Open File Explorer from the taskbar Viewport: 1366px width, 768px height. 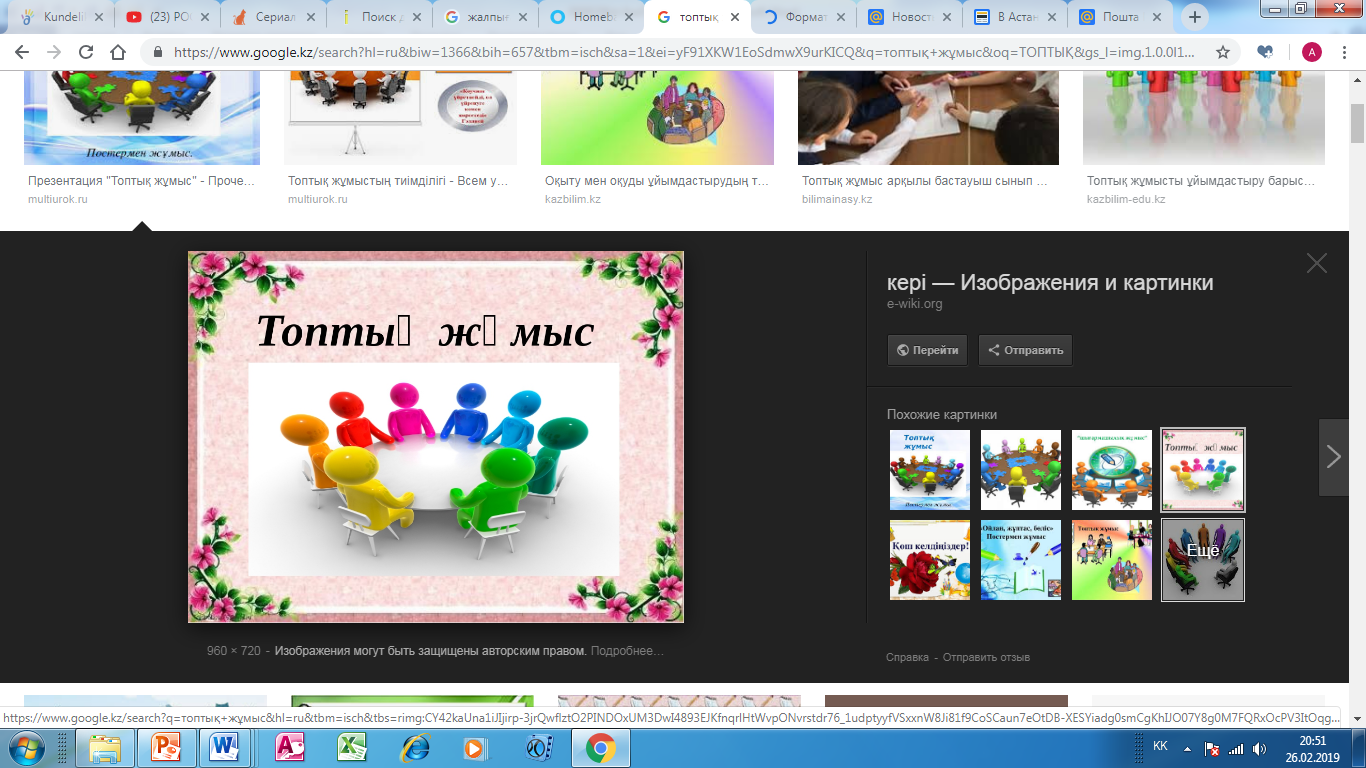click(105, 748)
